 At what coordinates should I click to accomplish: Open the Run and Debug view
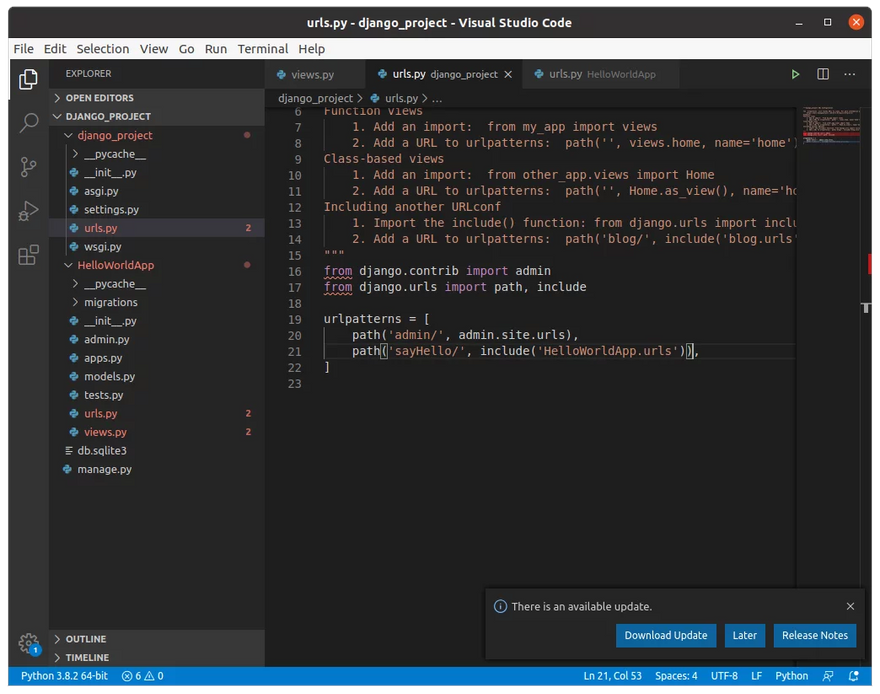point(28,211)
